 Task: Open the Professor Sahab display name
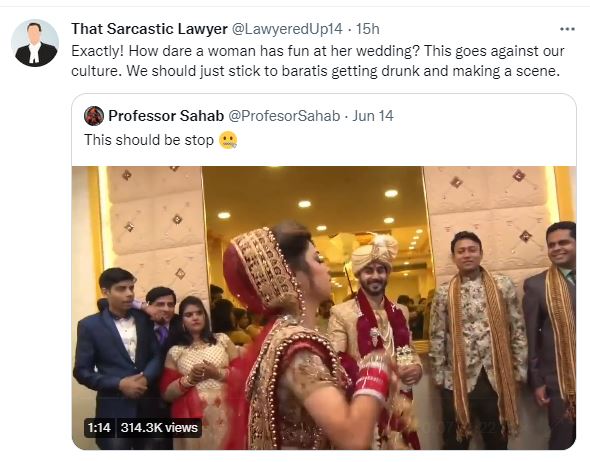point(166,116)
